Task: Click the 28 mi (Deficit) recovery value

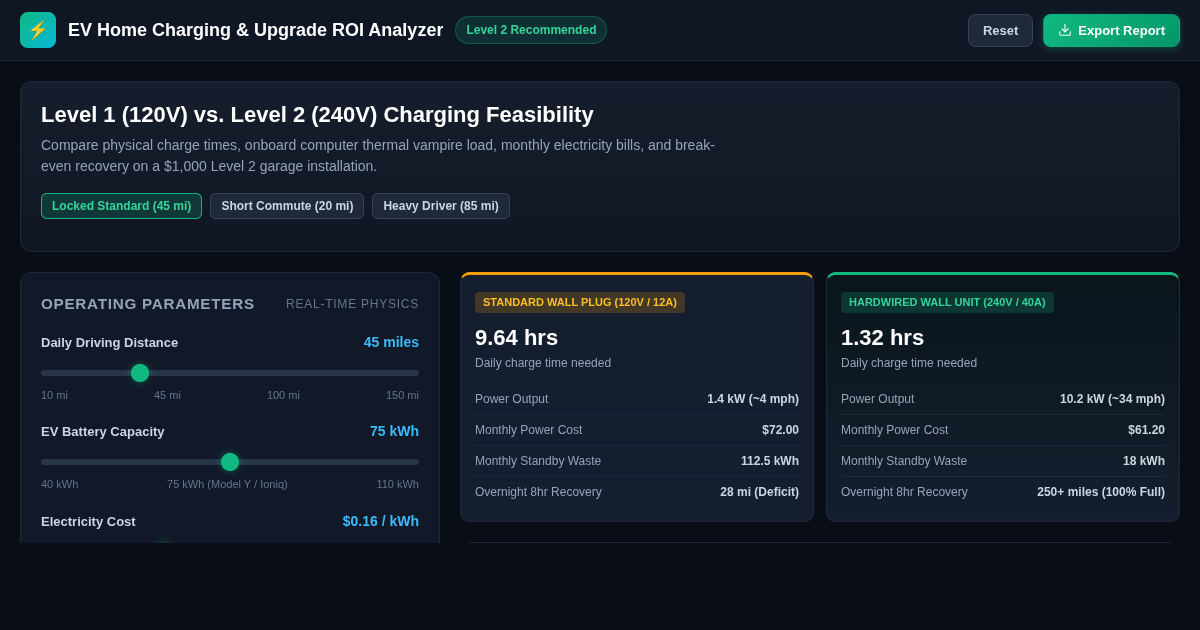Action: (x=759, y=492)
